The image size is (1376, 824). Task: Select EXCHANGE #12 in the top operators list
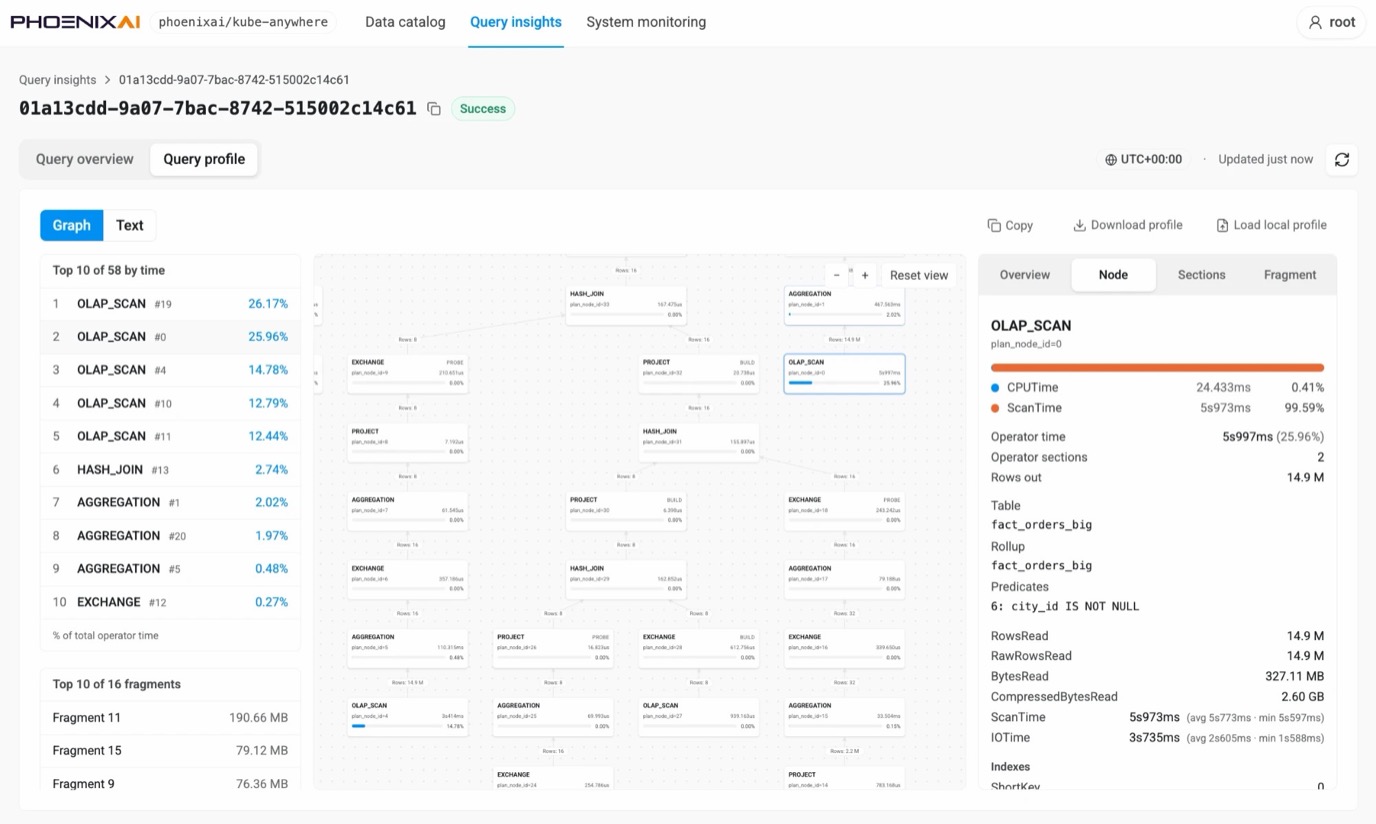point(170,602)
